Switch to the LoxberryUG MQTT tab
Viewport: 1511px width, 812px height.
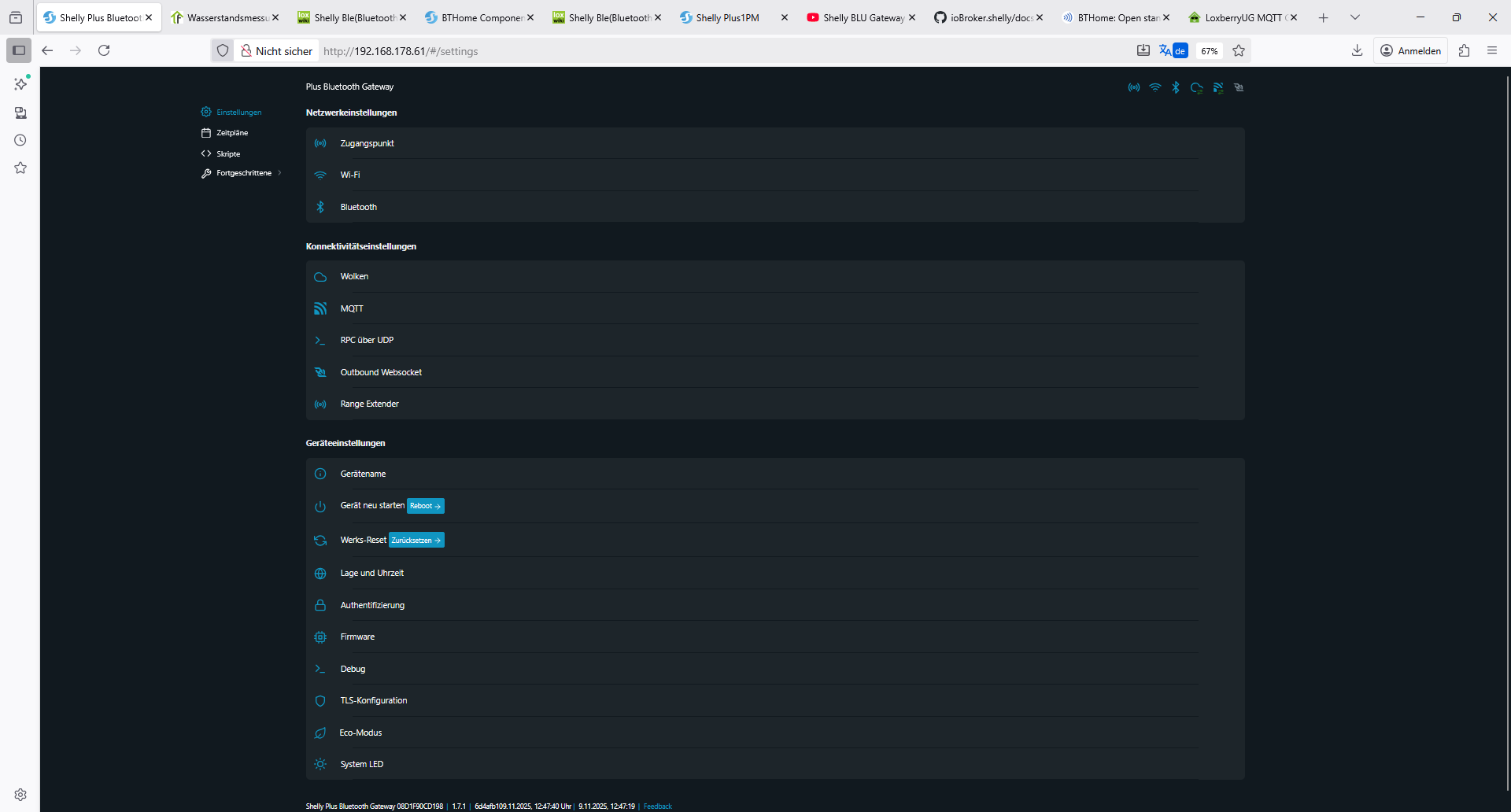click(x=1243, y=17)
